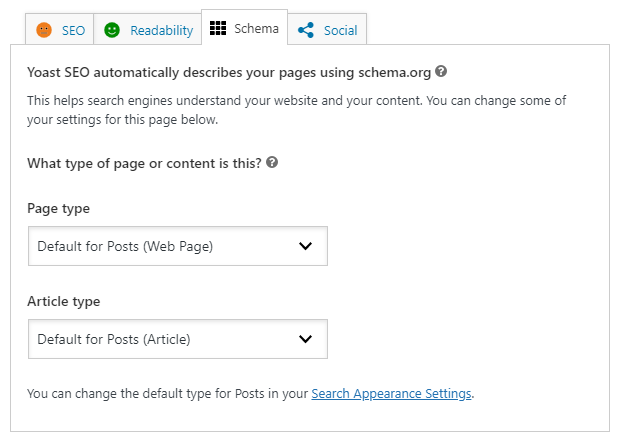Open the Social tab label
Image resolution: width=634 pixels, height=437 pixels.
point(340,30)
